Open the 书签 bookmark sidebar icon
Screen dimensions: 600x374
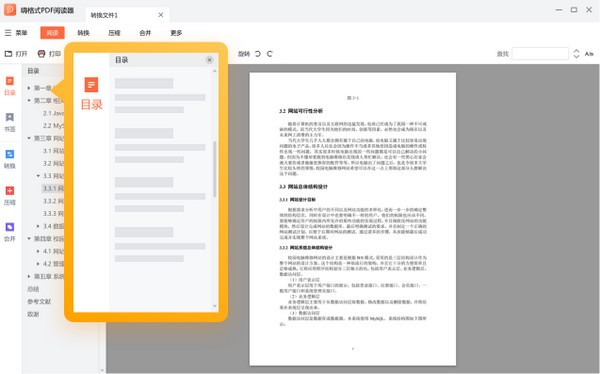point(10,122)
